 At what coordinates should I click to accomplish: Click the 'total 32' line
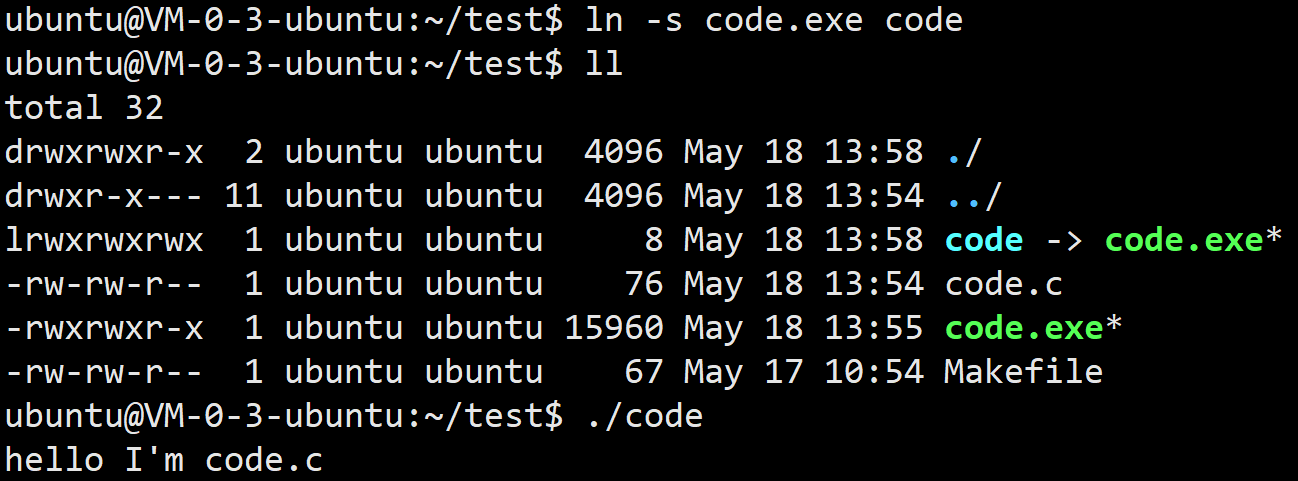pos(84,108)
